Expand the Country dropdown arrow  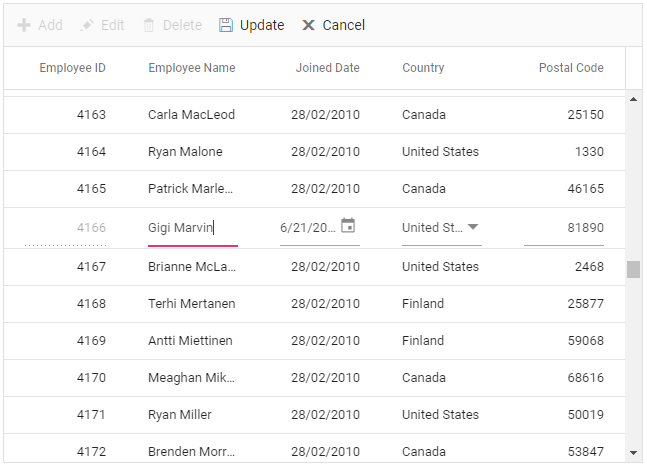pos(473,227)
